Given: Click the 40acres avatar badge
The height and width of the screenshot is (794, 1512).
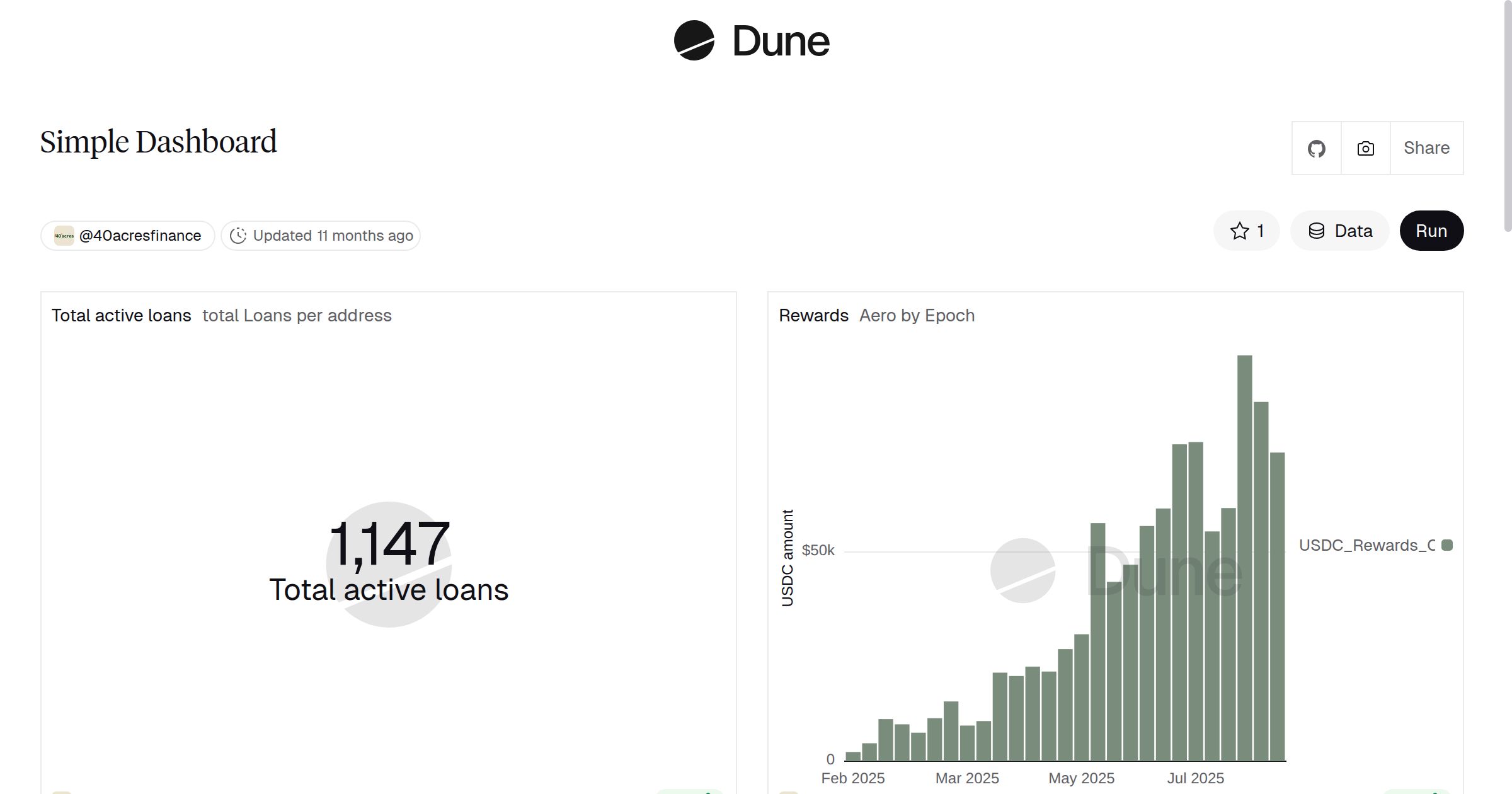Looking at the screenshot, I should coord(64,235).
